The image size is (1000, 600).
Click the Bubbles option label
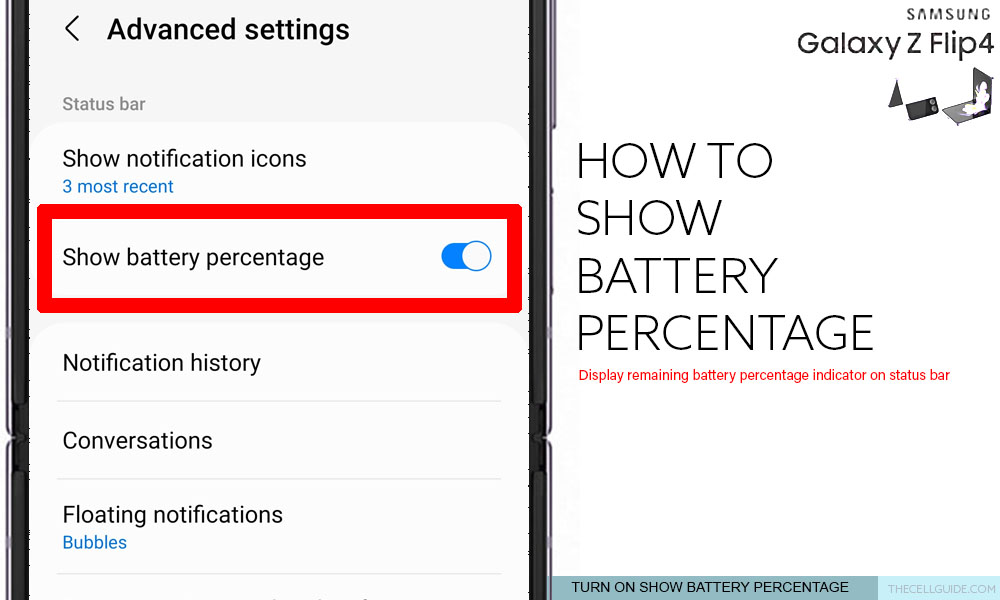point(94,542)
